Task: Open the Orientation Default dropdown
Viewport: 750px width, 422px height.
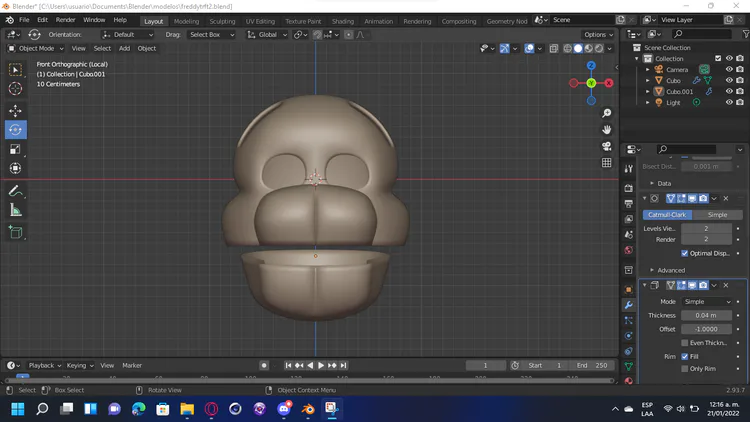Action: coord(128,34)
